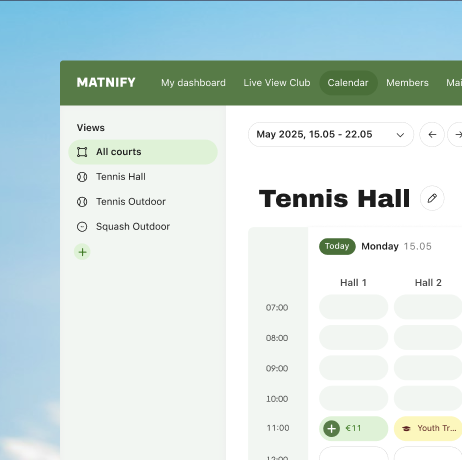Click the Monday 15.05 date label
462x460 pixels.
point(397,246)
